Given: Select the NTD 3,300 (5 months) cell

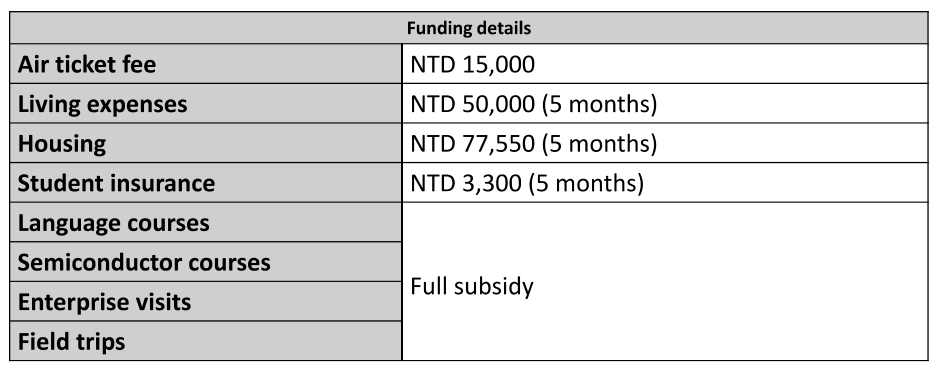Looking at the screenshot, I should [665, 183].
